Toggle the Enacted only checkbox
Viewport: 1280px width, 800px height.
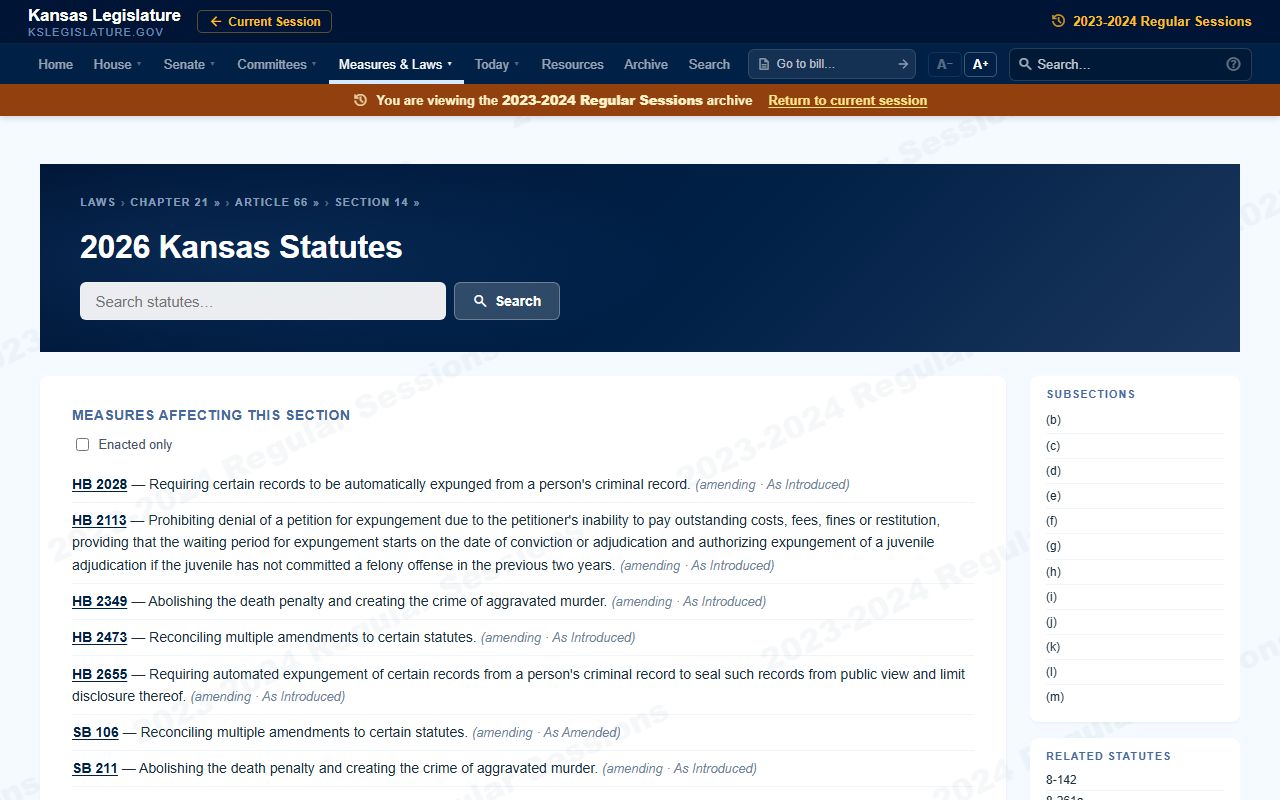point(83,445)
